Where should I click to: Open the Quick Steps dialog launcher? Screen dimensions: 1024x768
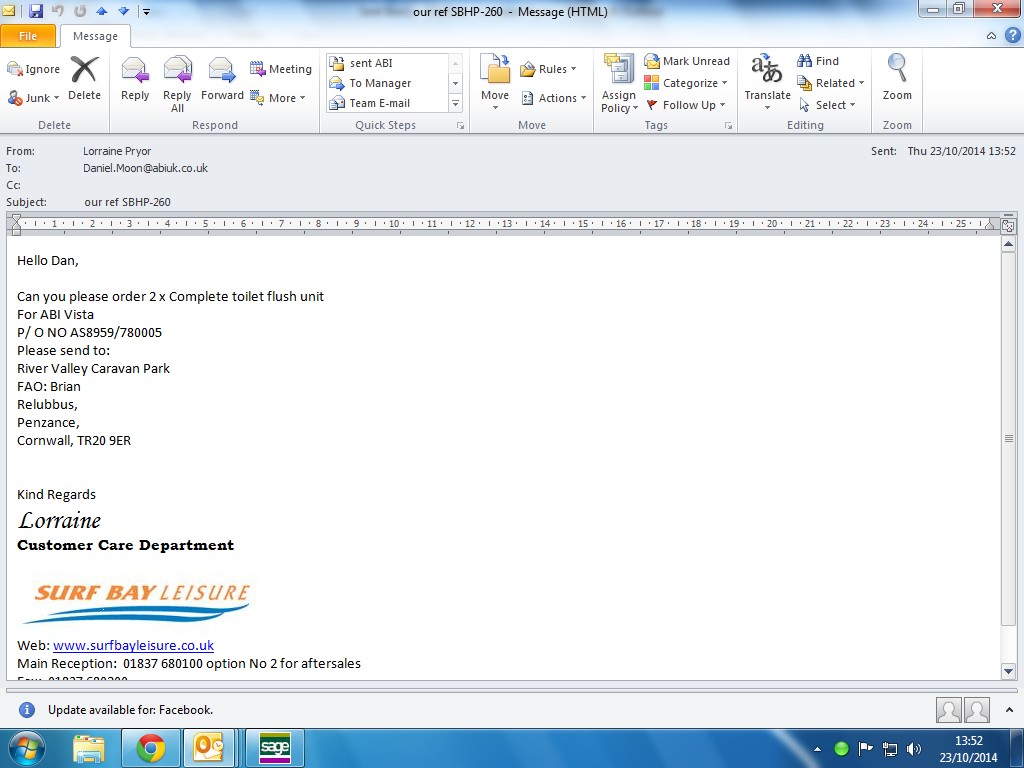point(460,125)
